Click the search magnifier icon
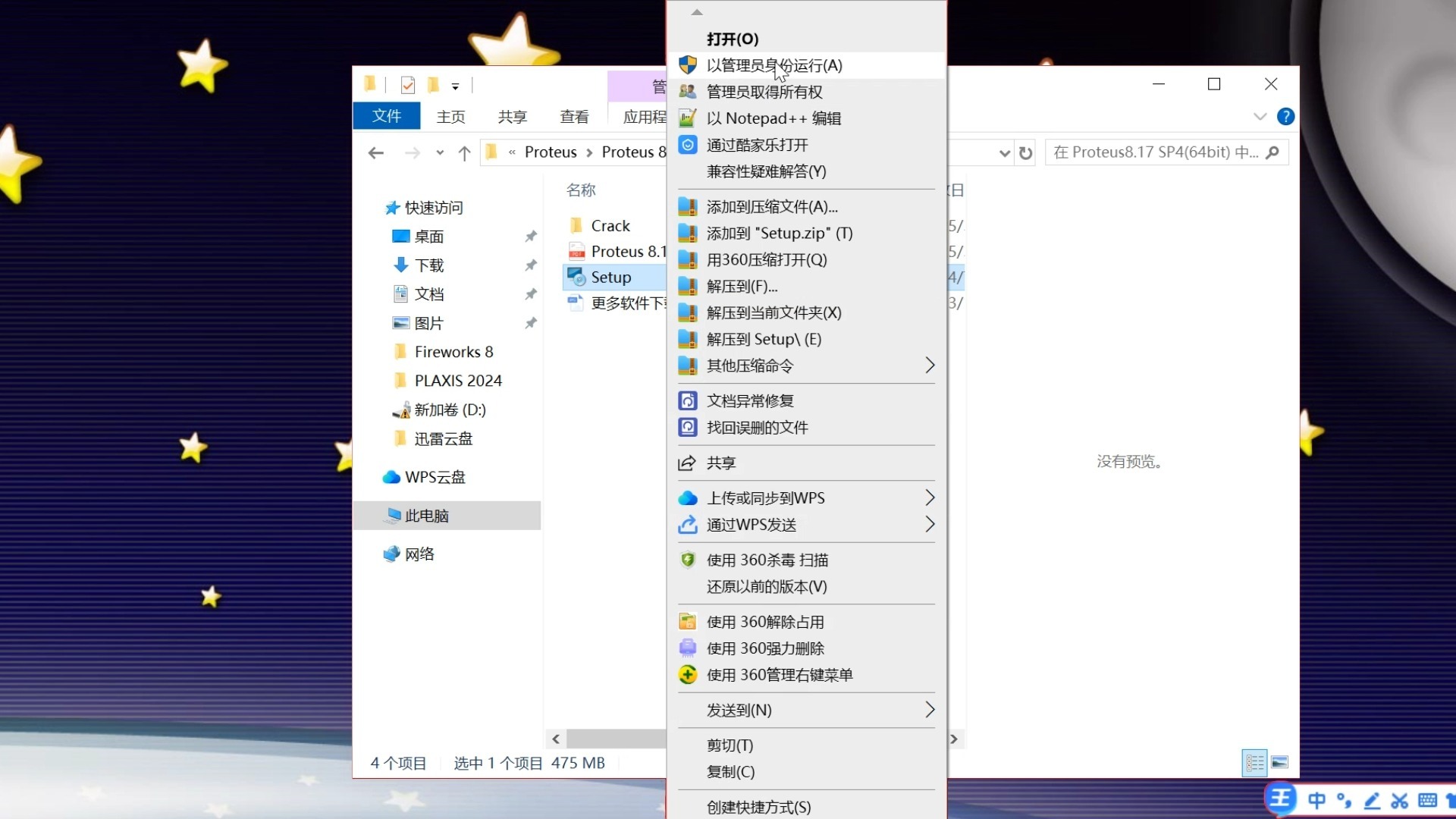 click(1272, 152)
